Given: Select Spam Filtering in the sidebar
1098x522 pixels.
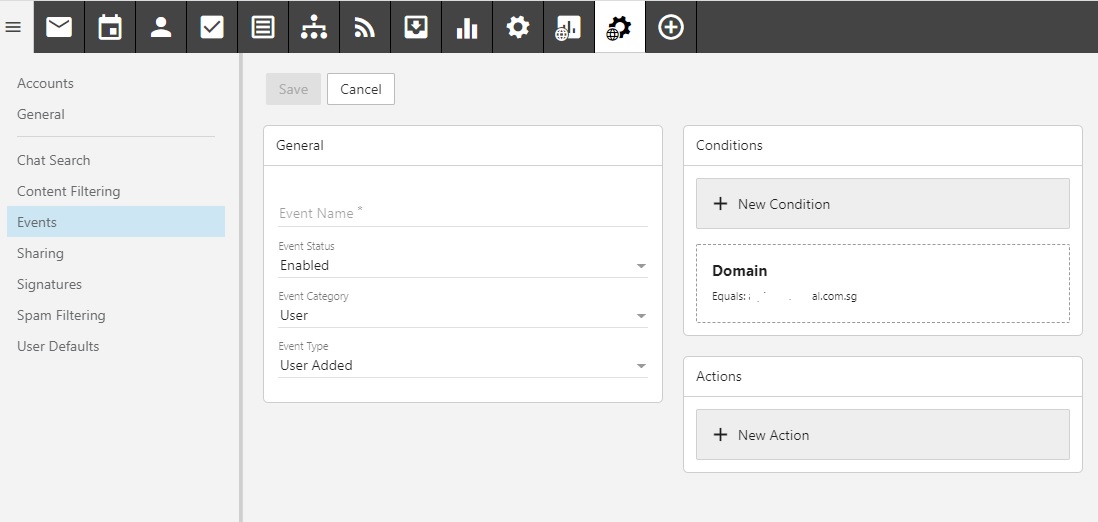Looking at the screenshot, I should pos(61,315).
